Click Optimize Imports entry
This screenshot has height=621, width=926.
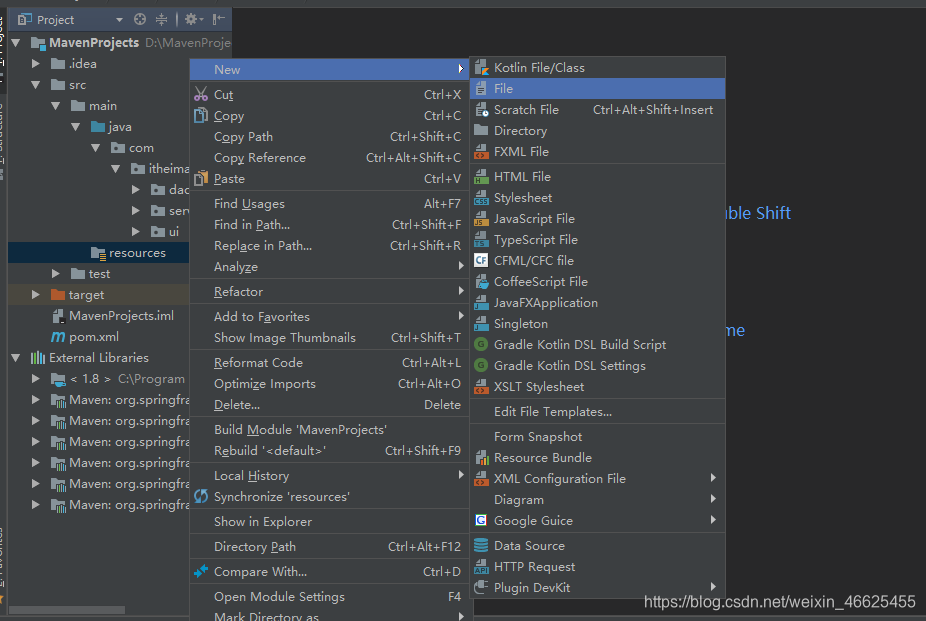(330, 384)
